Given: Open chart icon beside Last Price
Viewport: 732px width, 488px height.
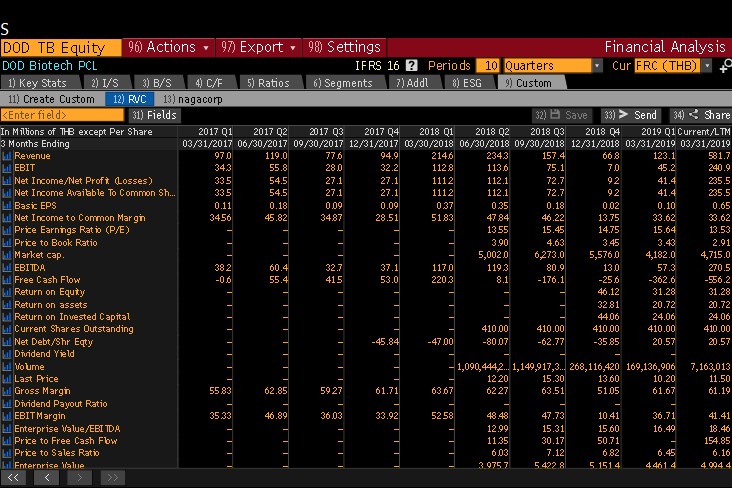Looking at the screenshot, I should point(7,379).
